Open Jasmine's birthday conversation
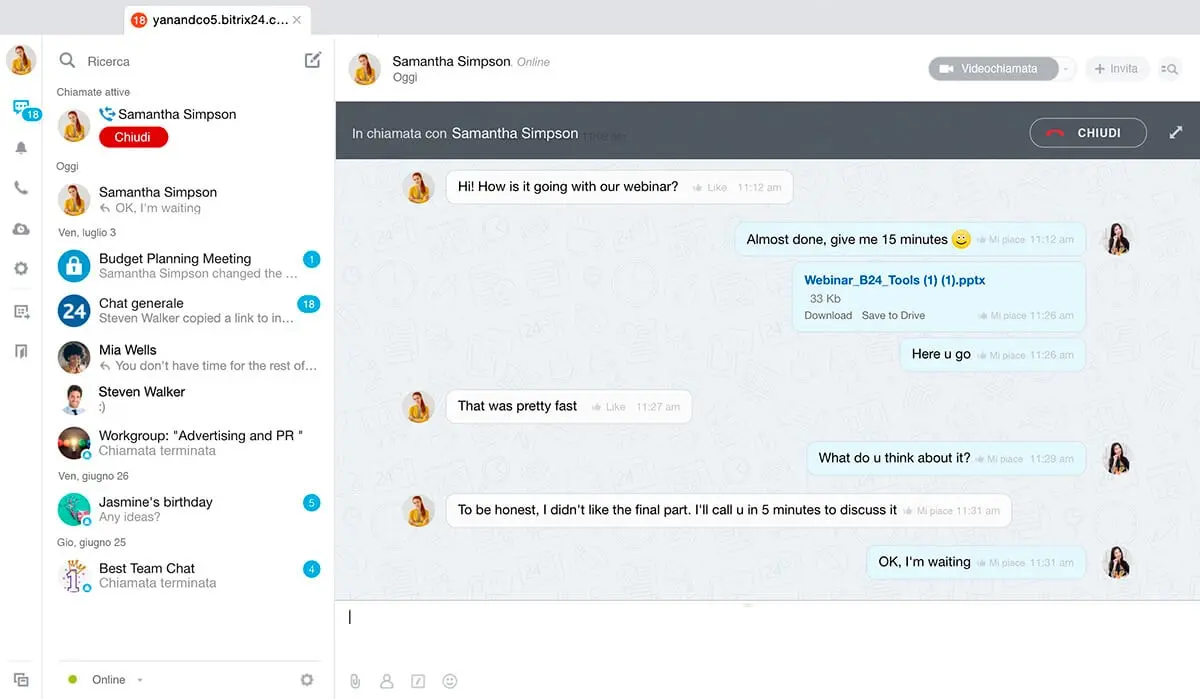Screen dimensions: 1200x699 coord(188,509)
